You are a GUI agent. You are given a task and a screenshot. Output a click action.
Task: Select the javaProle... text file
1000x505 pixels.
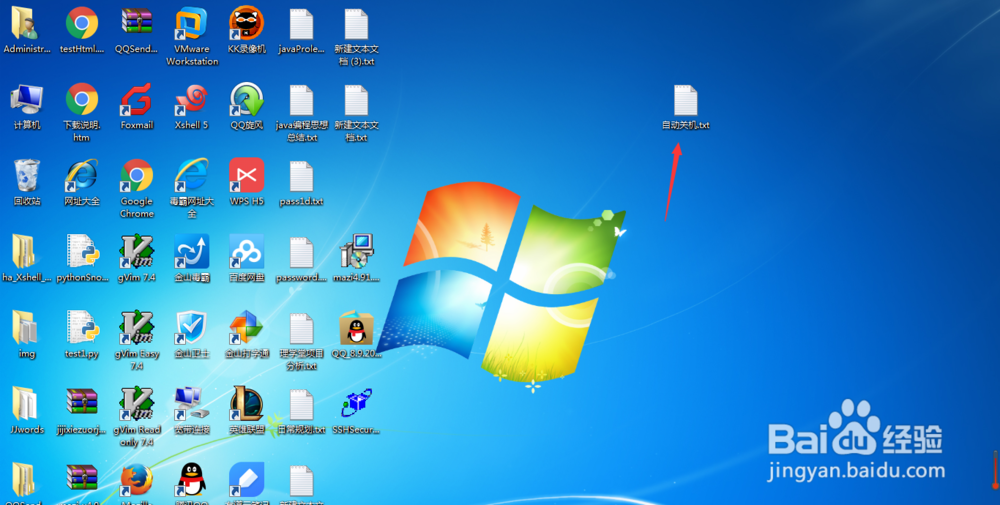click(302, 31)
